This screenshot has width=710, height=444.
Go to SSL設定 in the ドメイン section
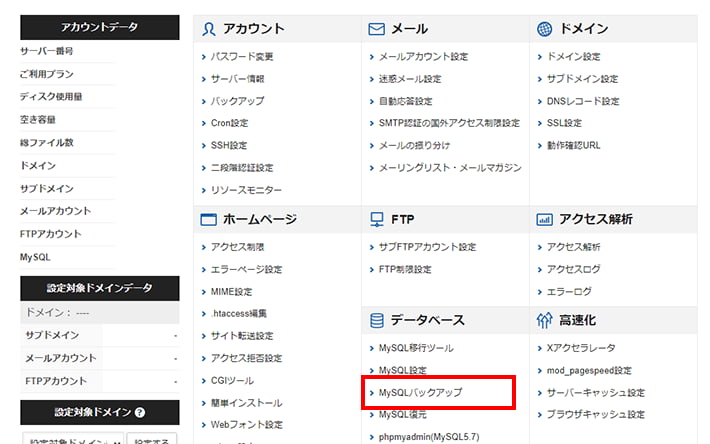click(564, 123)
